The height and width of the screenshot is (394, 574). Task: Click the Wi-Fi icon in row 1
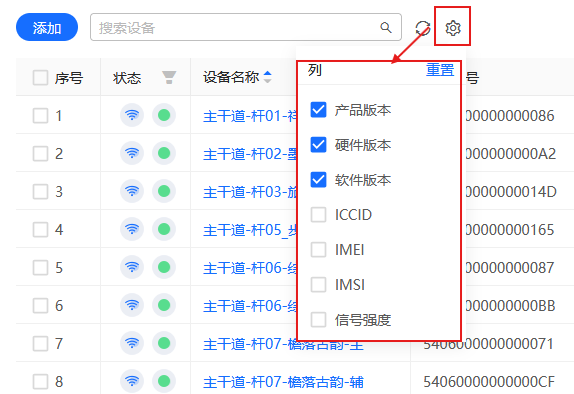tap(132, 115)
